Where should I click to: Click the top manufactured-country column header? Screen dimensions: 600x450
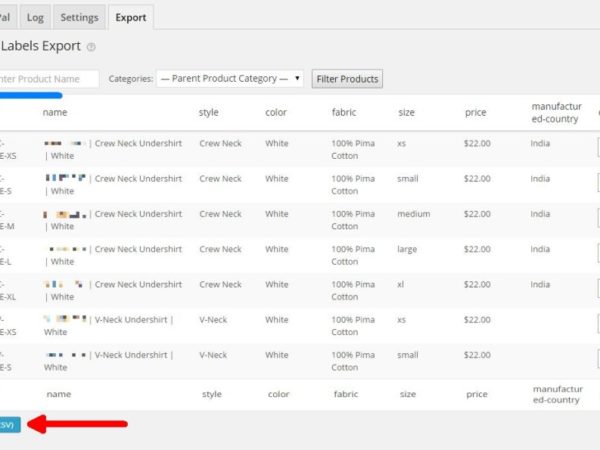click(557, 113)
